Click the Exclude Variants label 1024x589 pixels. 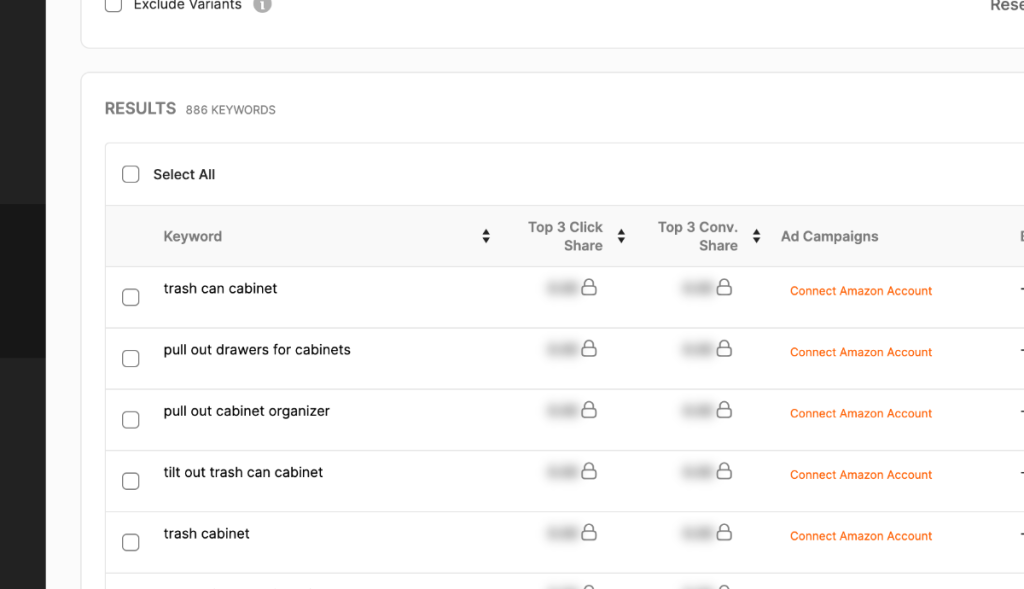(187, 5)
